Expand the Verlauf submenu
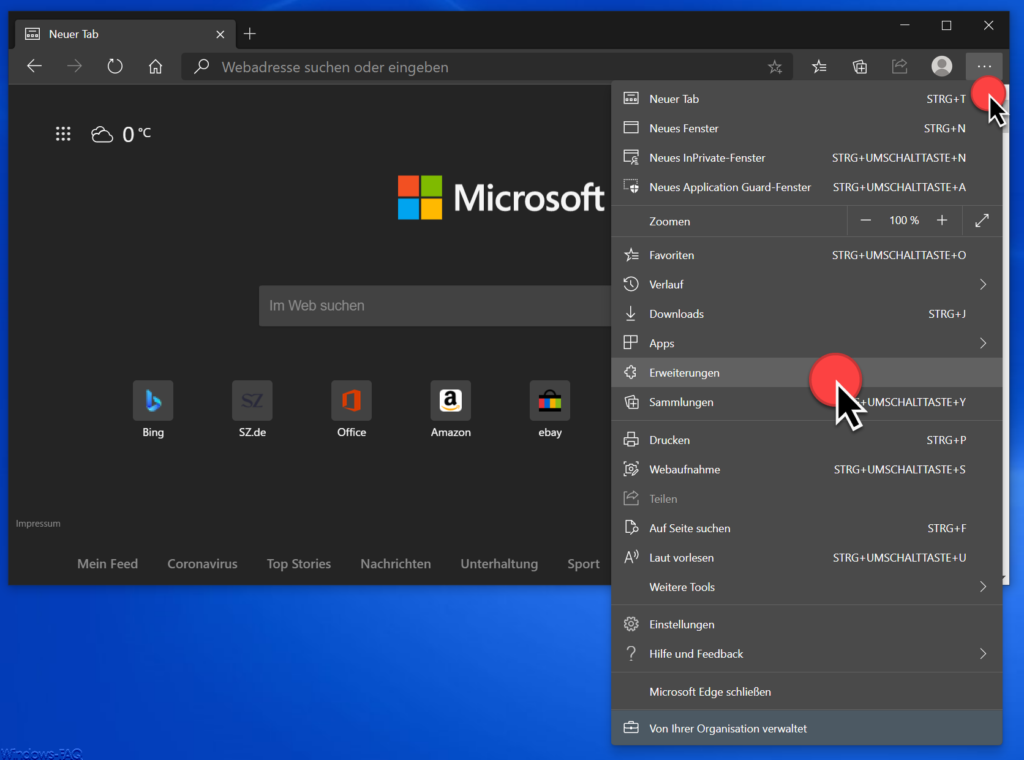The width and height of the screenshot is (1024, 760). 807,284
